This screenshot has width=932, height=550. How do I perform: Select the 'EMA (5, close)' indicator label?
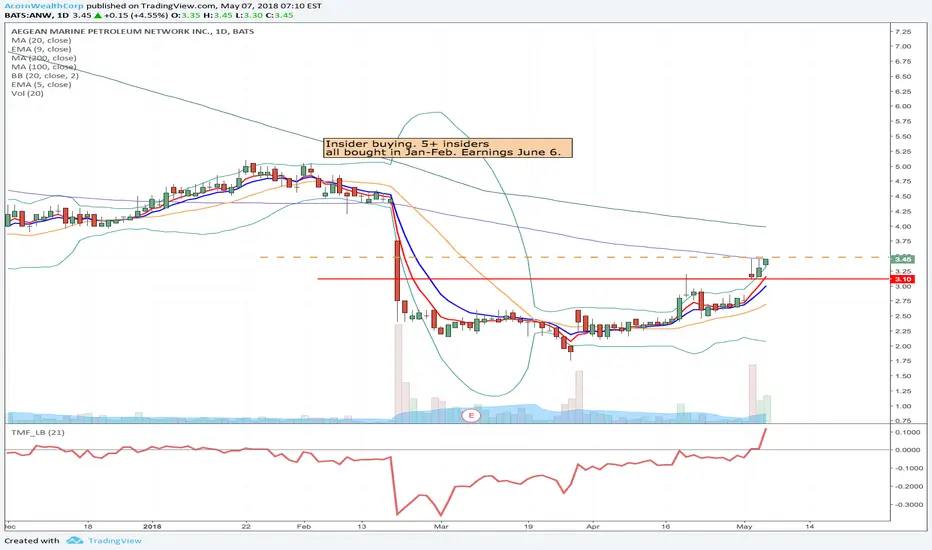click(x=41, y=84)
